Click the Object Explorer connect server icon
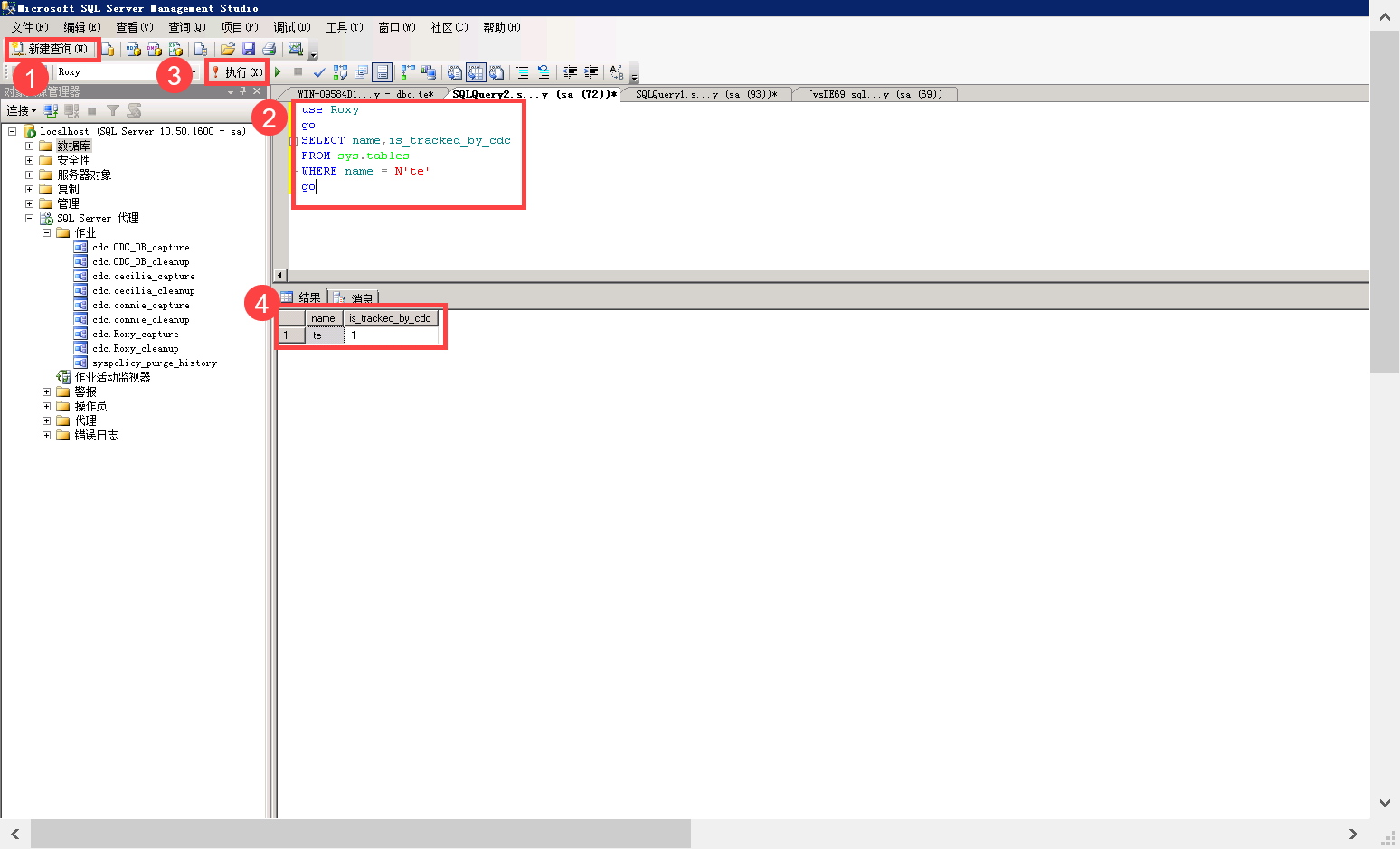The width and height of the screenshot is (1400, 849). (x=52, y=110)
